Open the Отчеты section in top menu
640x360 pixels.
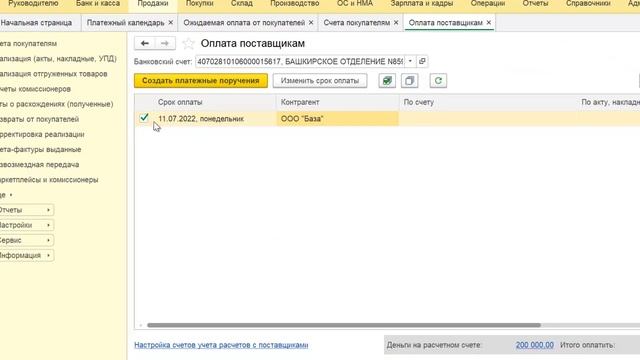(535, 4)
